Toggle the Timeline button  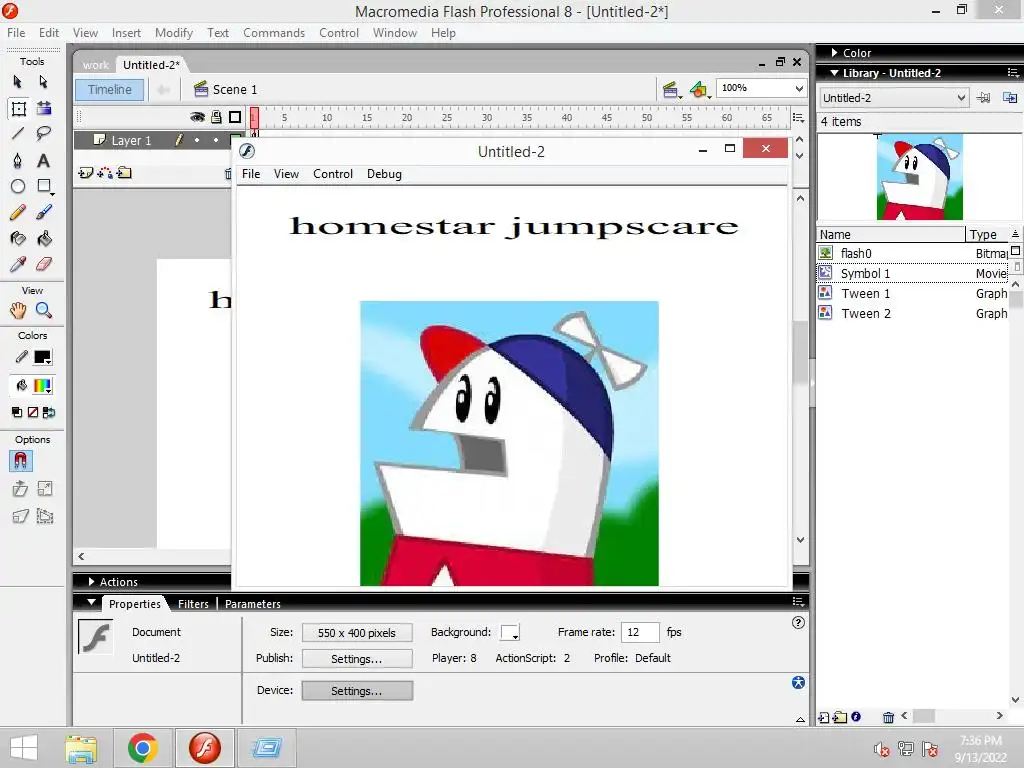point(110,89)
